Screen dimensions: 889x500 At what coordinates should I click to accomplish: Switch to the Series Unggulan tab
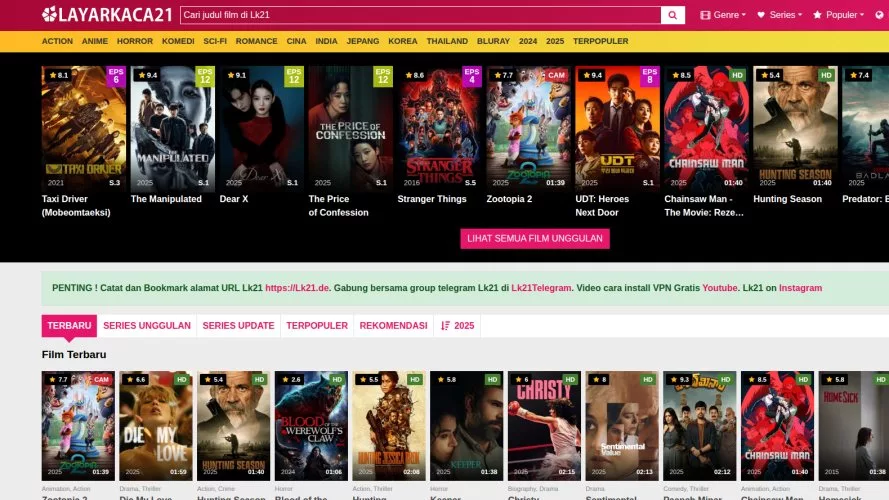tap(147, 326)
